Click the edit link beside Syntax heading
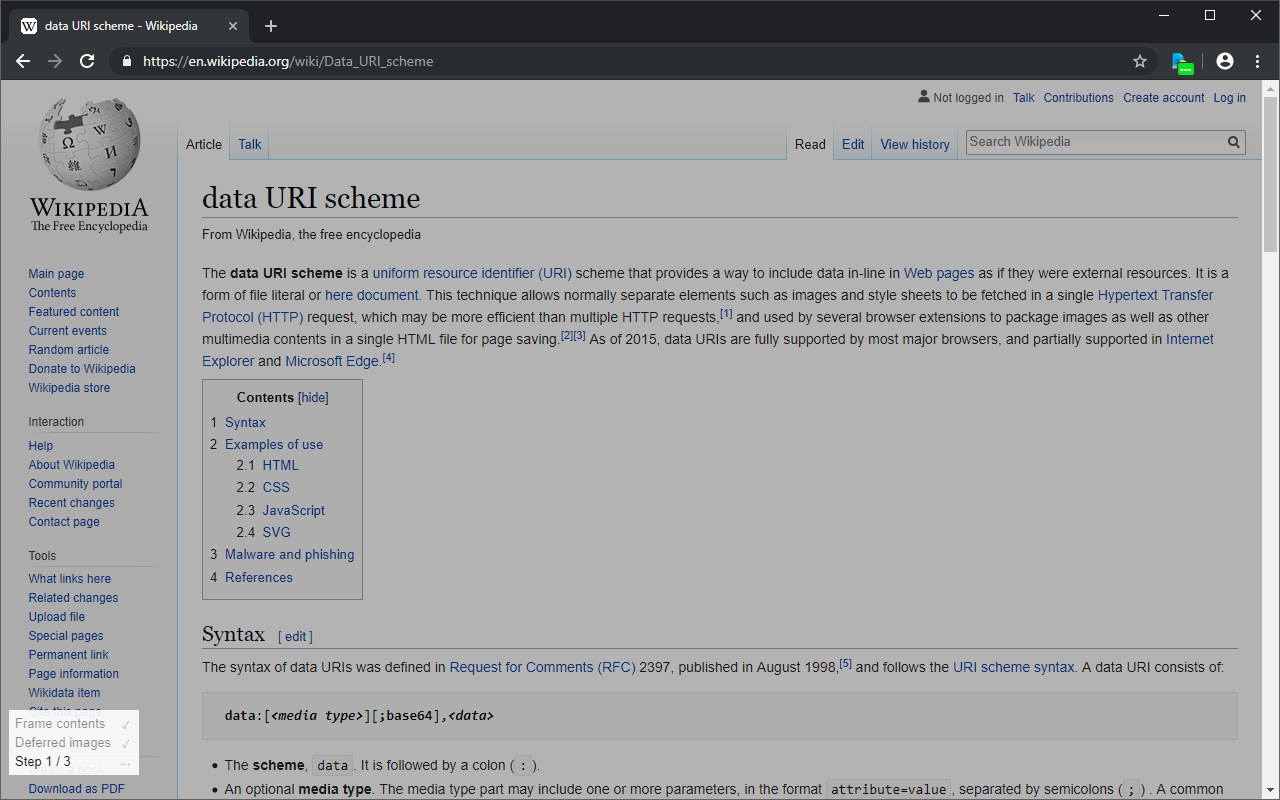The width and height of the screenshot is (1280, 800). point(295,636)
